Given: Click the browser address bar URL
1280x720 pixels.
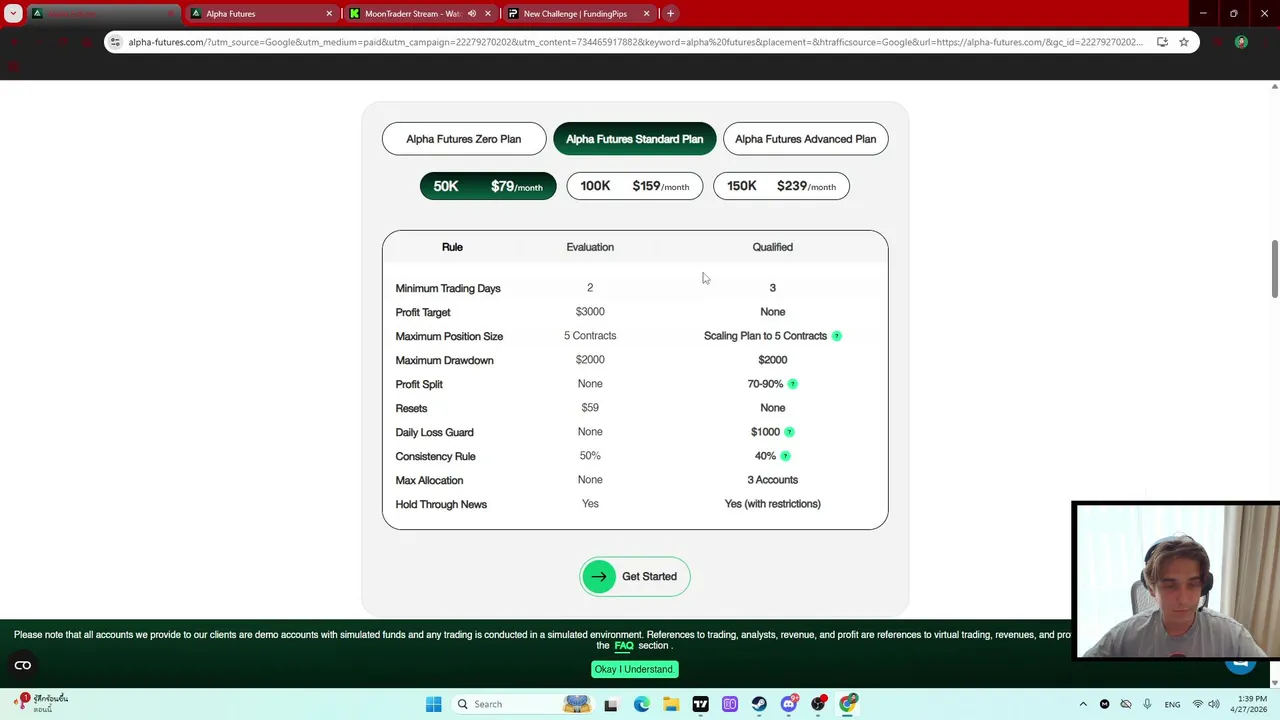Looking at the screenshot, I should point(635,42).
